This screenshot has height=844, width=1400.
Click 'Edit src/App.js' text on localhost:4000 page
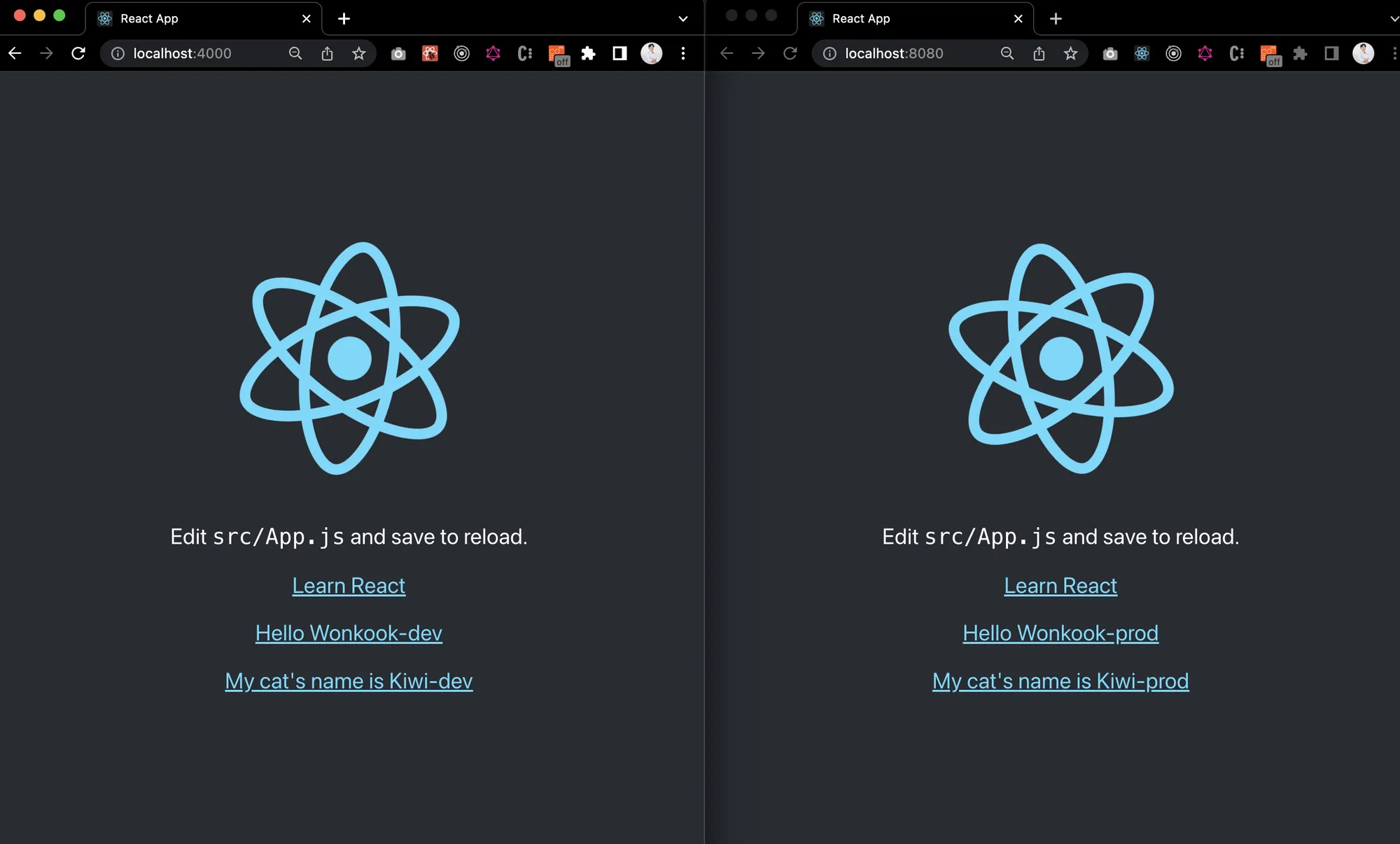point(258,537)
